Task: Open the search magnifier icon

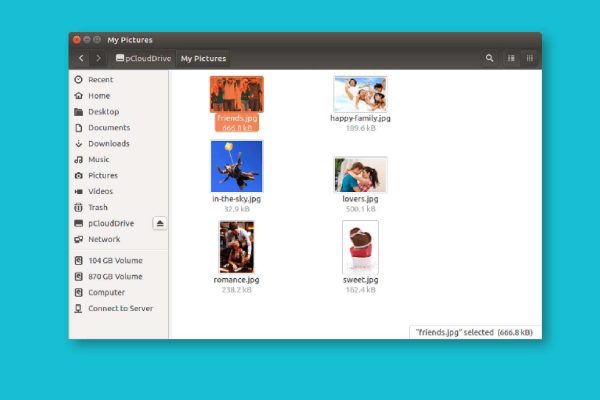Action: (x=489, y=58)
